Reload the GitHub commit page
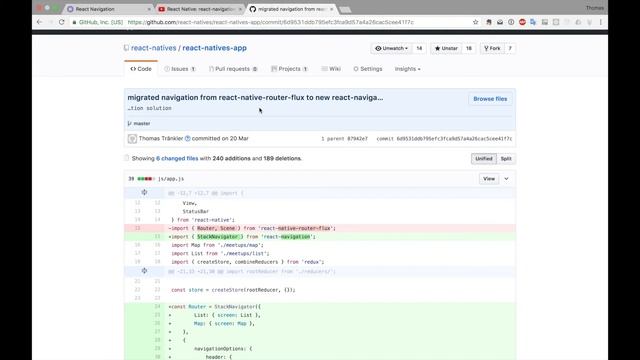The height and width of the screenshot is (360, 640). (62, 22)
